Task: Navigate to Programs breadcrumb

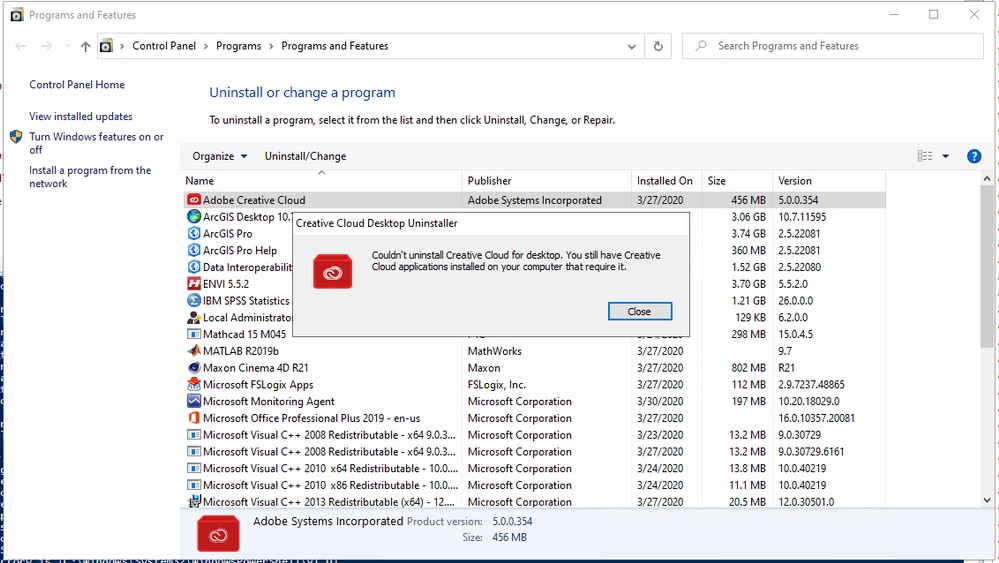Action: (x=238, y=46)
